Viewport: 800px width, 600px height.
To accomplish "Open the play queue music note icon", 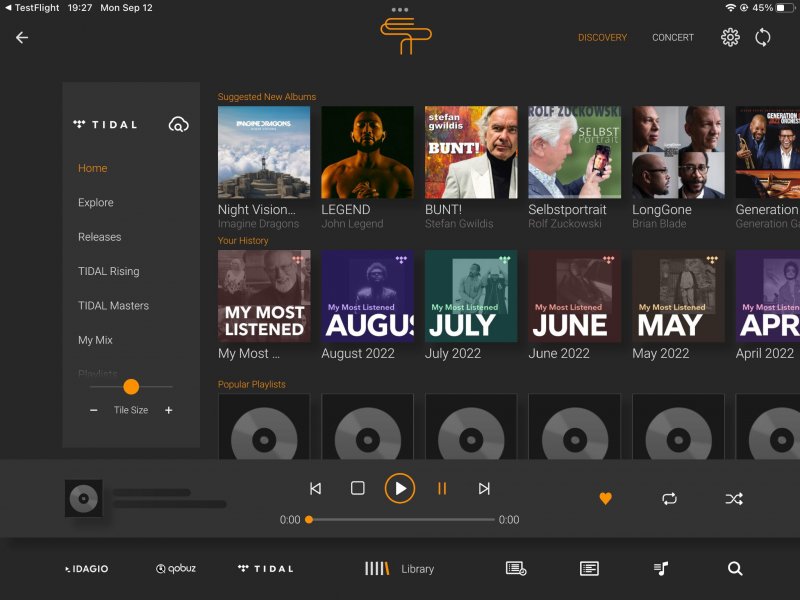I will tap(661, 568).
